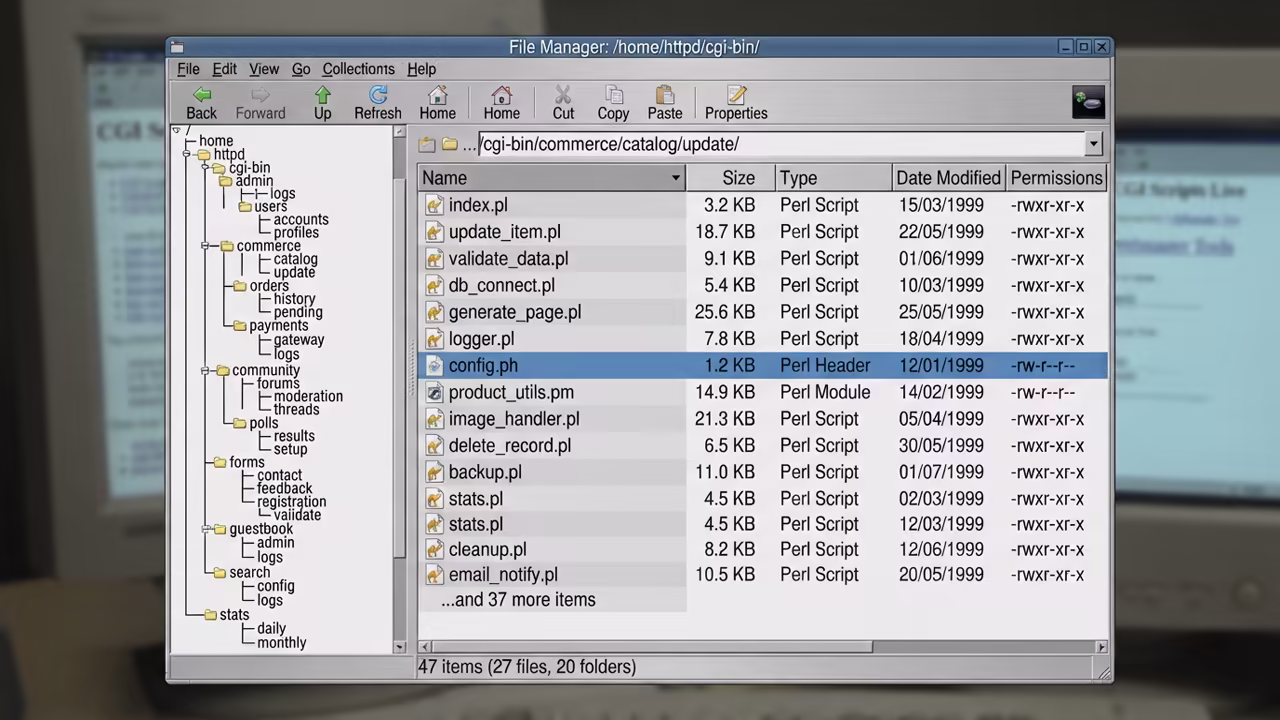Go up one directory with Up
The height and width of the screenshot is (720, 1280).
(322, 103)
